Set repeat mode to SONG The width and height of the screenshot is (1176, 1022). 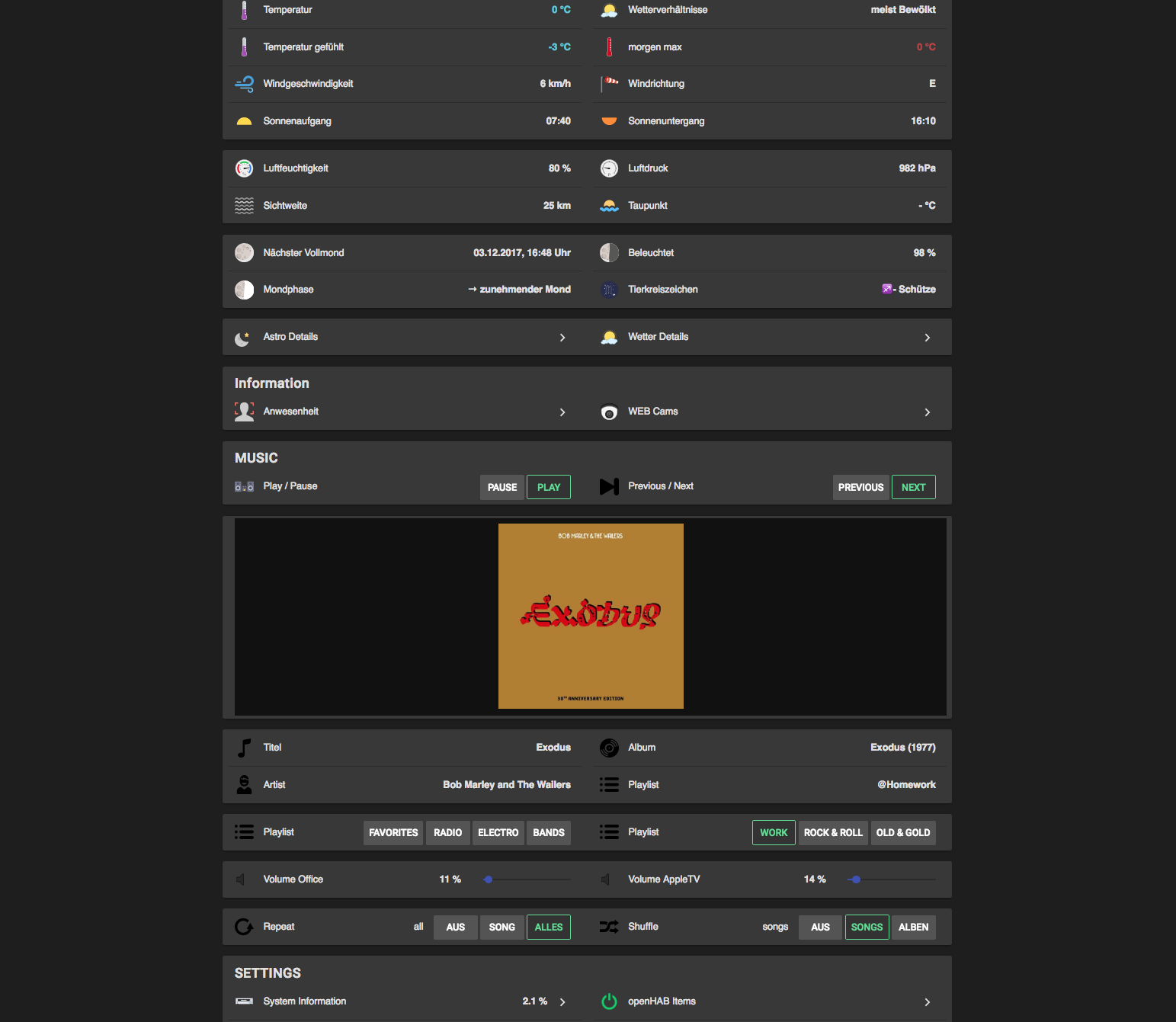pyautogui.click(x=502, y=927)
